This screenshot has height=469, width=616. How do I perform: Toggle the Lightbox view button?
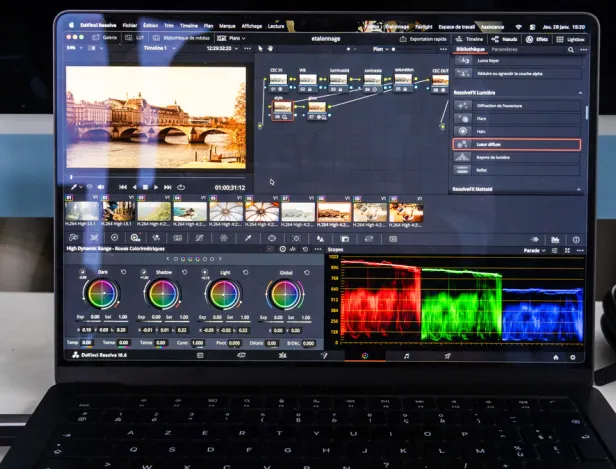pos(571,39)
